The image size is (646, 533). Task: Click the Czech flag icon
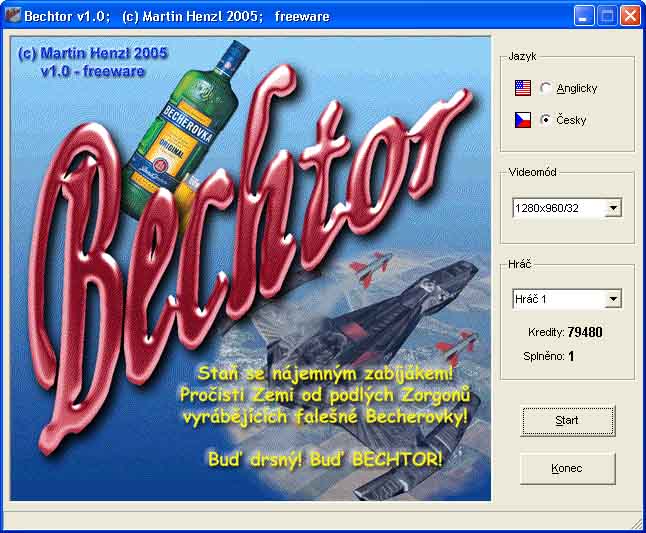pyautogui.click(x=522, y=119)
